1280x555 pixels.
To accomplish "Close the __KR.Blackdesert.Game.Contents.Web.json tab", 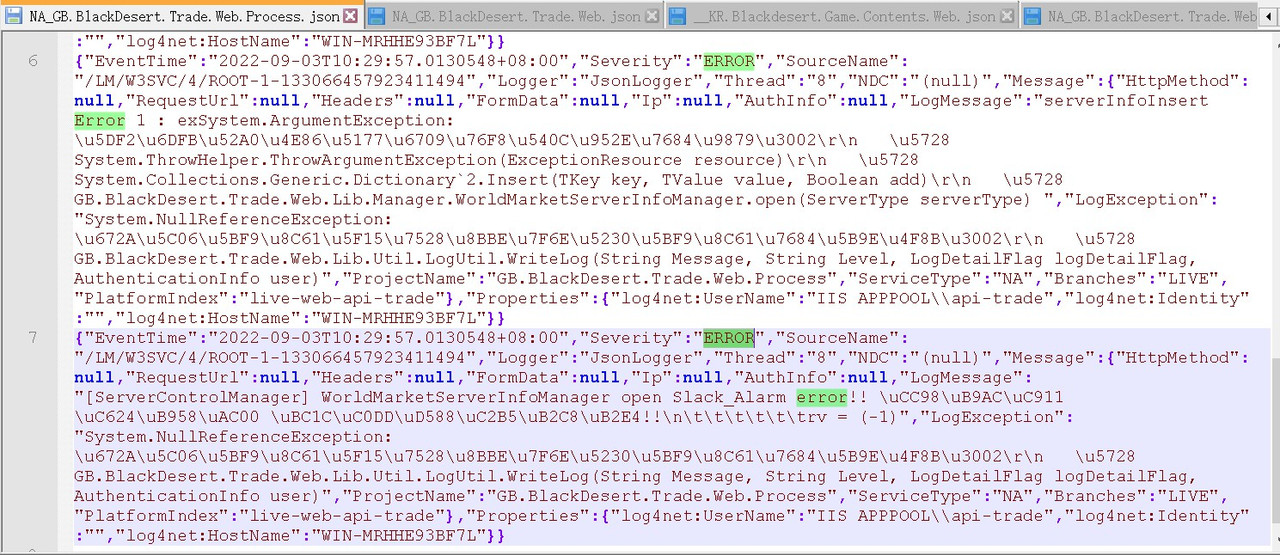I will pyautogui.click(x=1006, y=16).
